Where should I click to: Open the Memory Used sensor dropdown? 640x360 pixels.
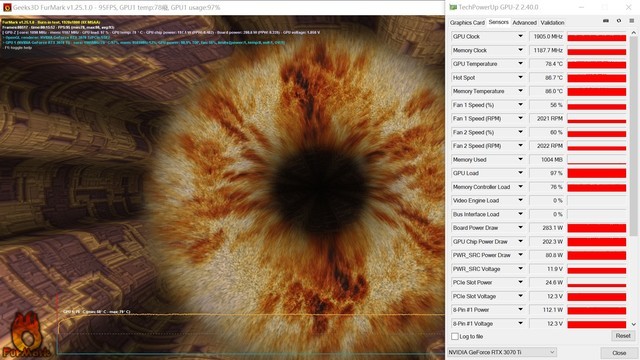[x=520, y=160]
